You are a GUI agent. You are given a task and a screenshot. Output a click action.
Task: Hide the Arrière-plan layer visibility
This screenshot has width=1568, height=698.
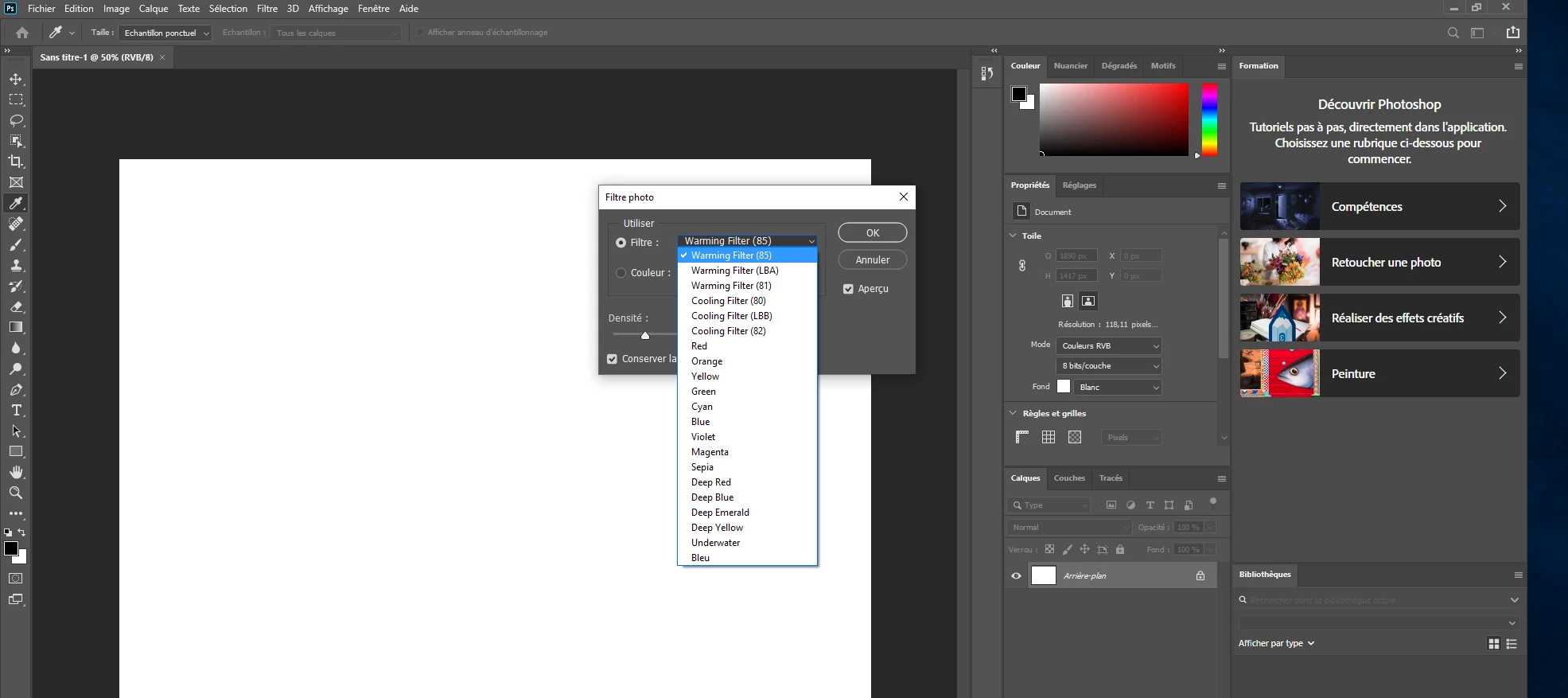point(1016,575)
